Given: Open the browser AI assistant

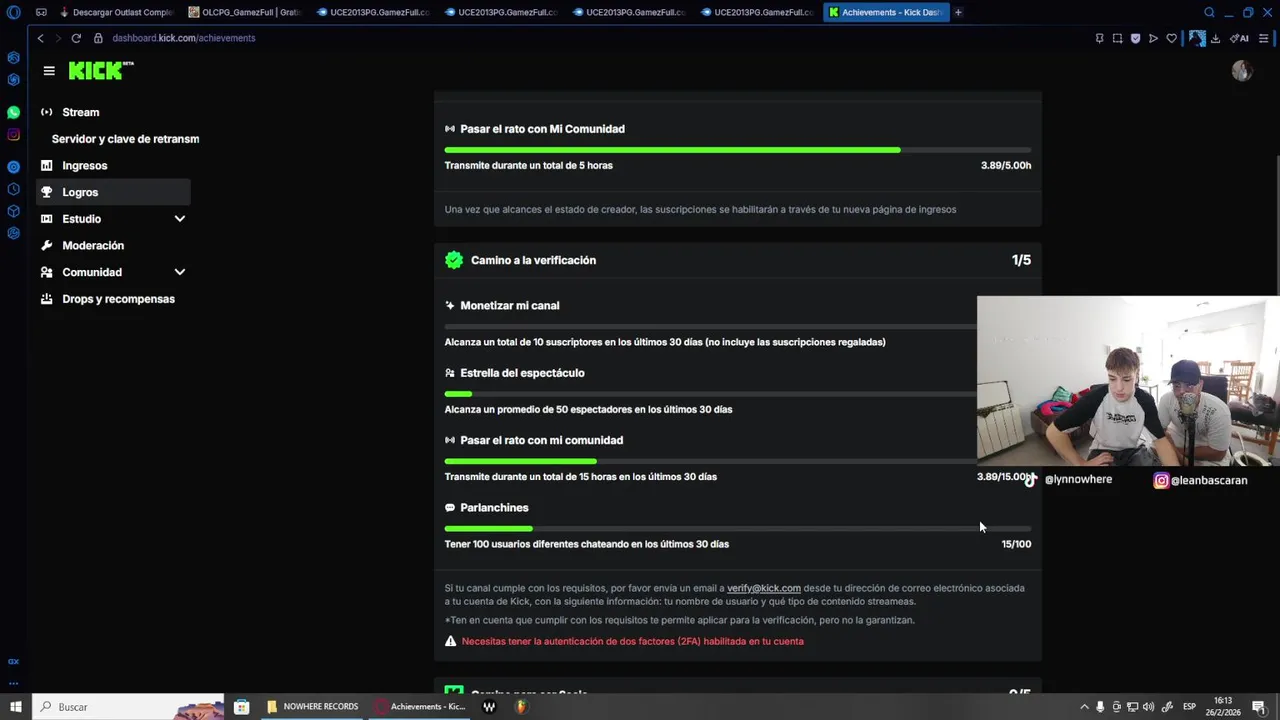Looking at the screenshot, I should tap(1239, 38).
